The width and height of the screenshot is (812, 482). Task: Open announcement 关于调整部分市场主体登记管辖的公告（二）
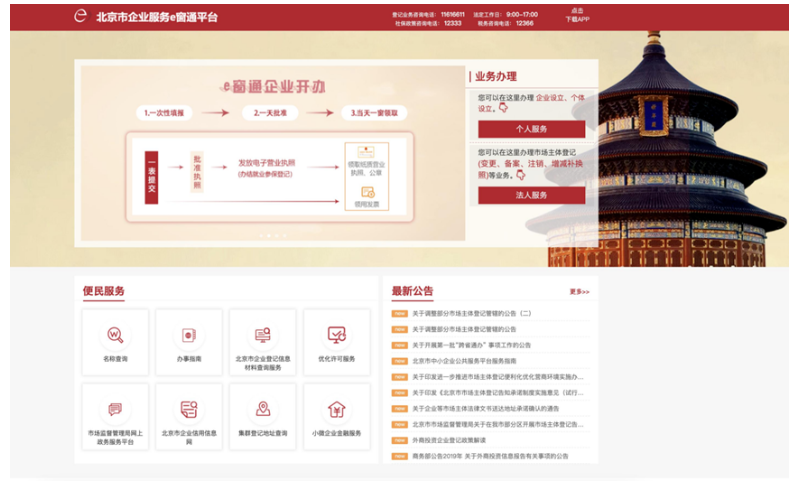pos(471,313)
